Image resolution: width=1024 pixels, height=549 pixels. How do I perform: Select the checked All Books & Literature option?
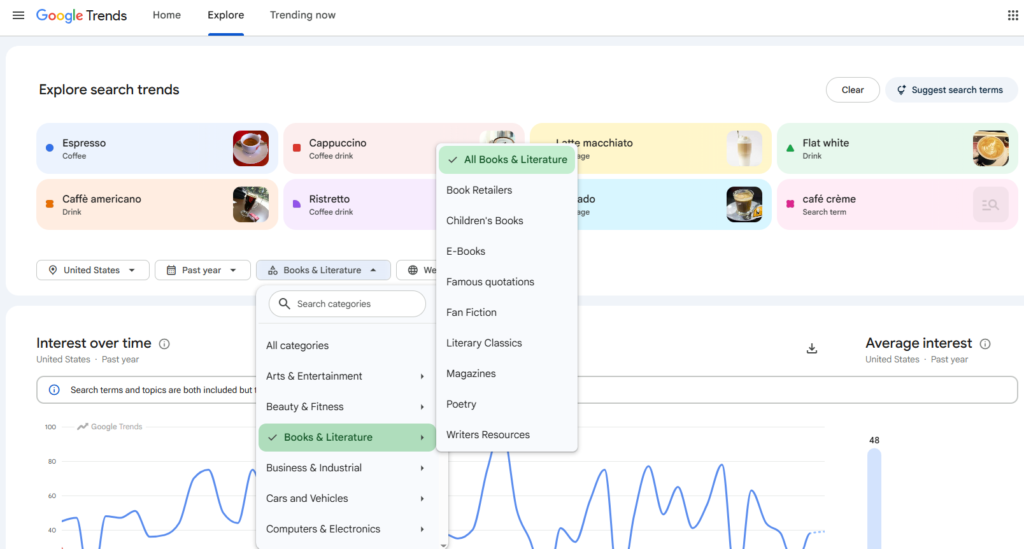pyautogui.click(x=507, y=159)
